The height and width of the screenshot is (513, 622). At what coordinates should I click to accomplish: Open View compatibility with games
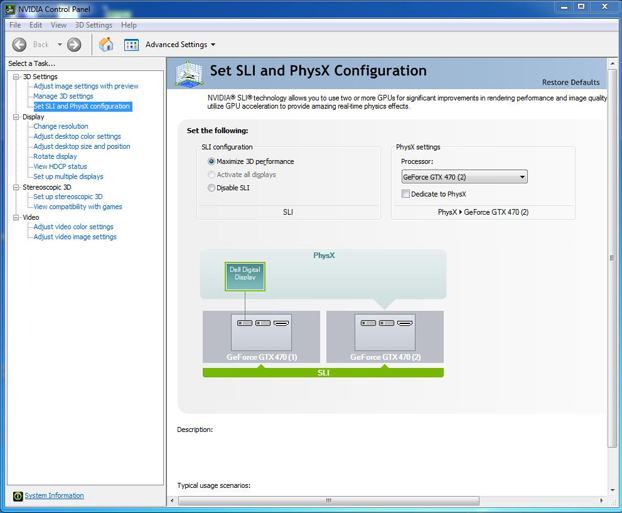point(78,207)
